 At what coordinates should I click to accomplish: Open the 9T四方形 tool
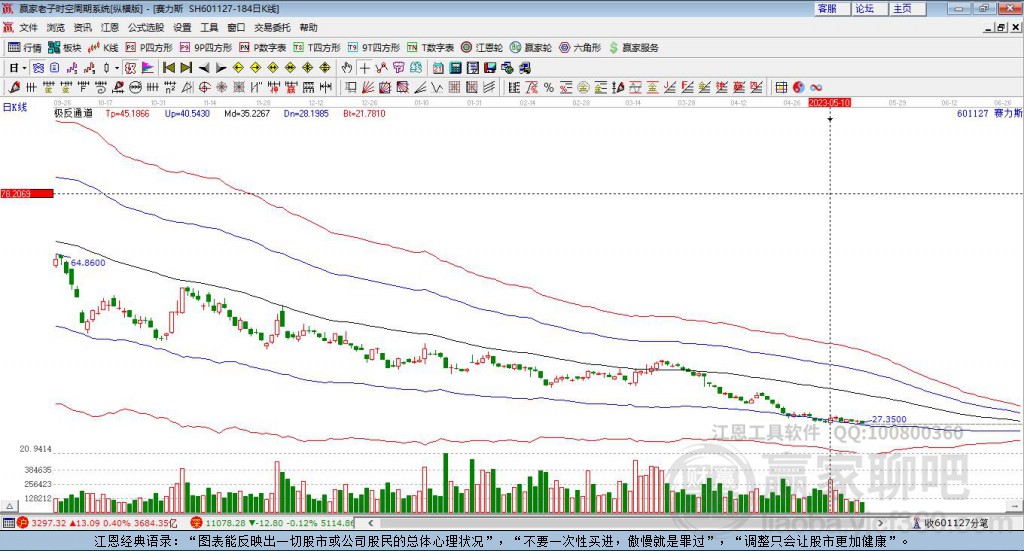click(x=374, y=48)
